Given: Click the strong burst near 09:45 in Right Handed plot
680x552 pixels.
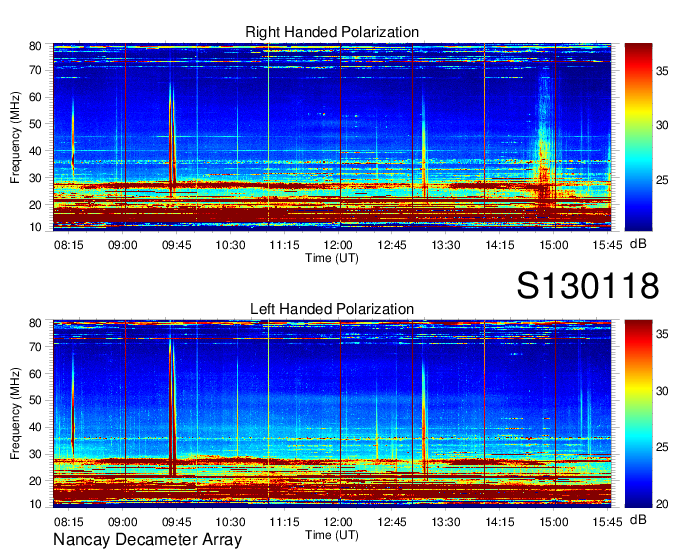Looking at the screenshot, I should tap(173, 139).
